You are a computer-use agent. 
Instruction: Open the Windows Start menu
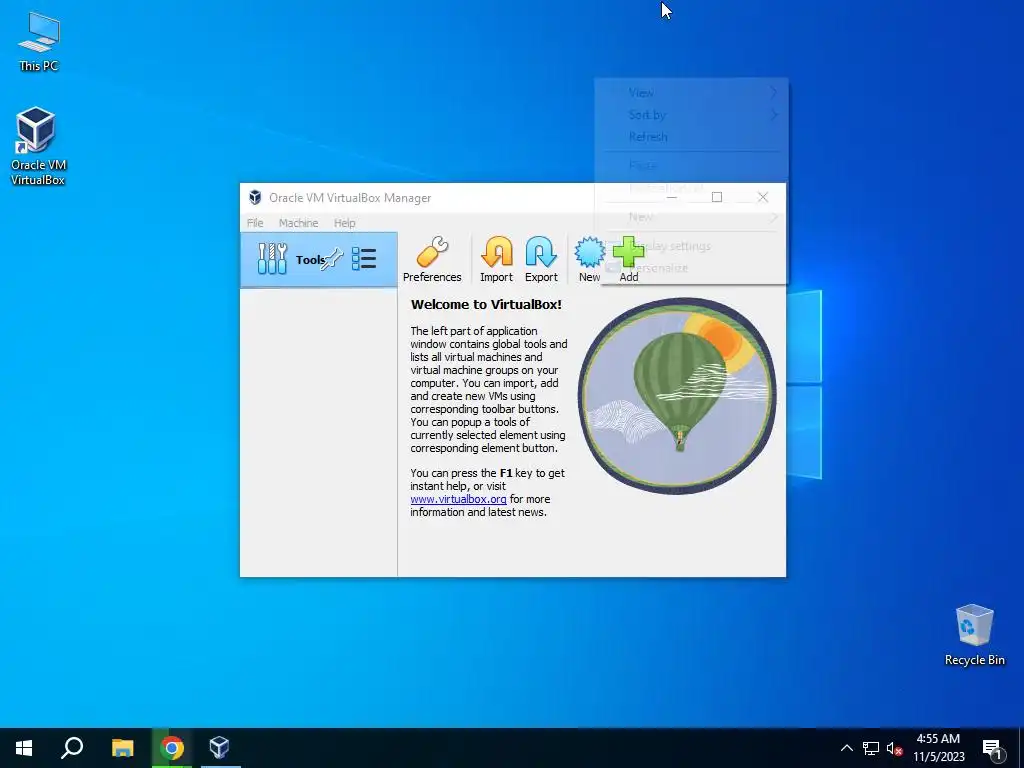(24, 748)
